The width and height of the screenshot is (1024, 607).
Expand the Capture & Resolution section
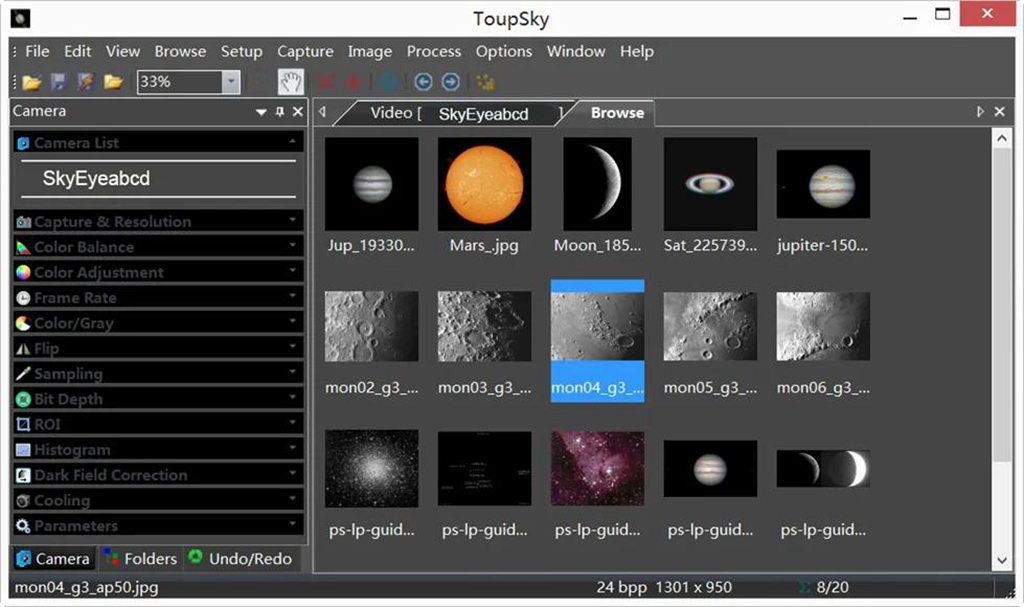click(x=158, y=221)
